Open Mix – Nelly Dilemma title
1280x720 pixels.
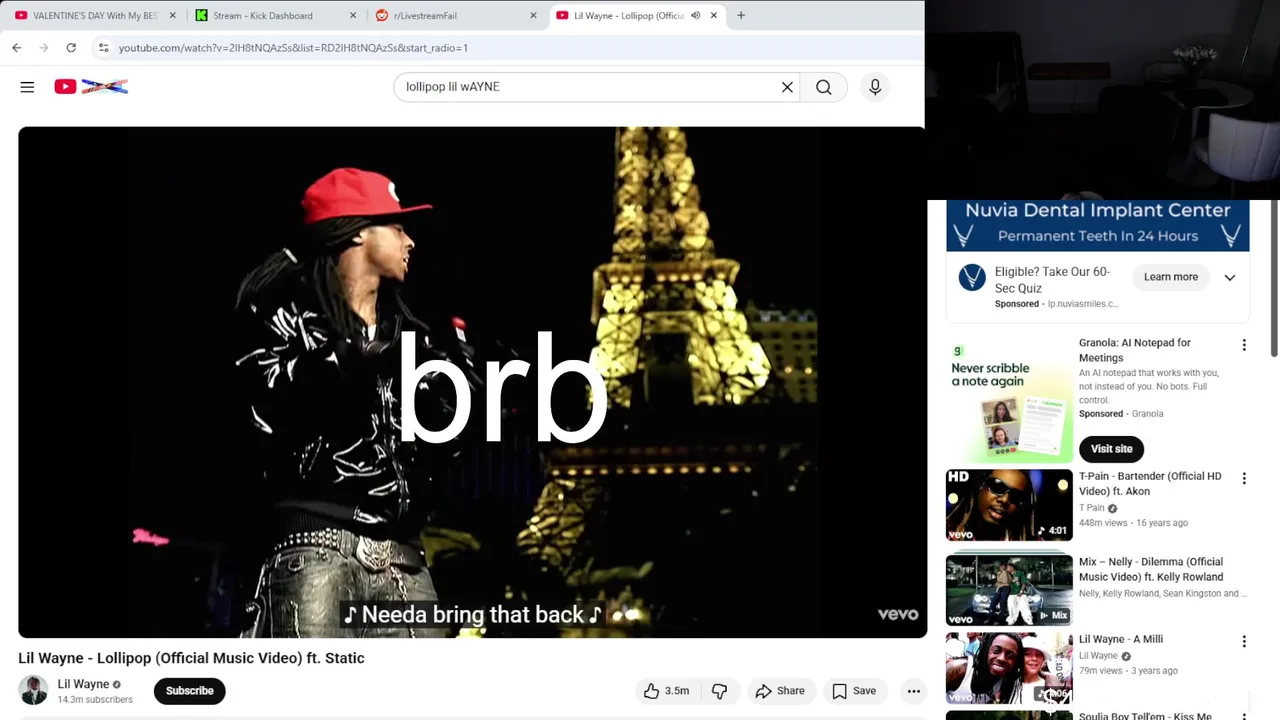click(x=1151, y=569)
